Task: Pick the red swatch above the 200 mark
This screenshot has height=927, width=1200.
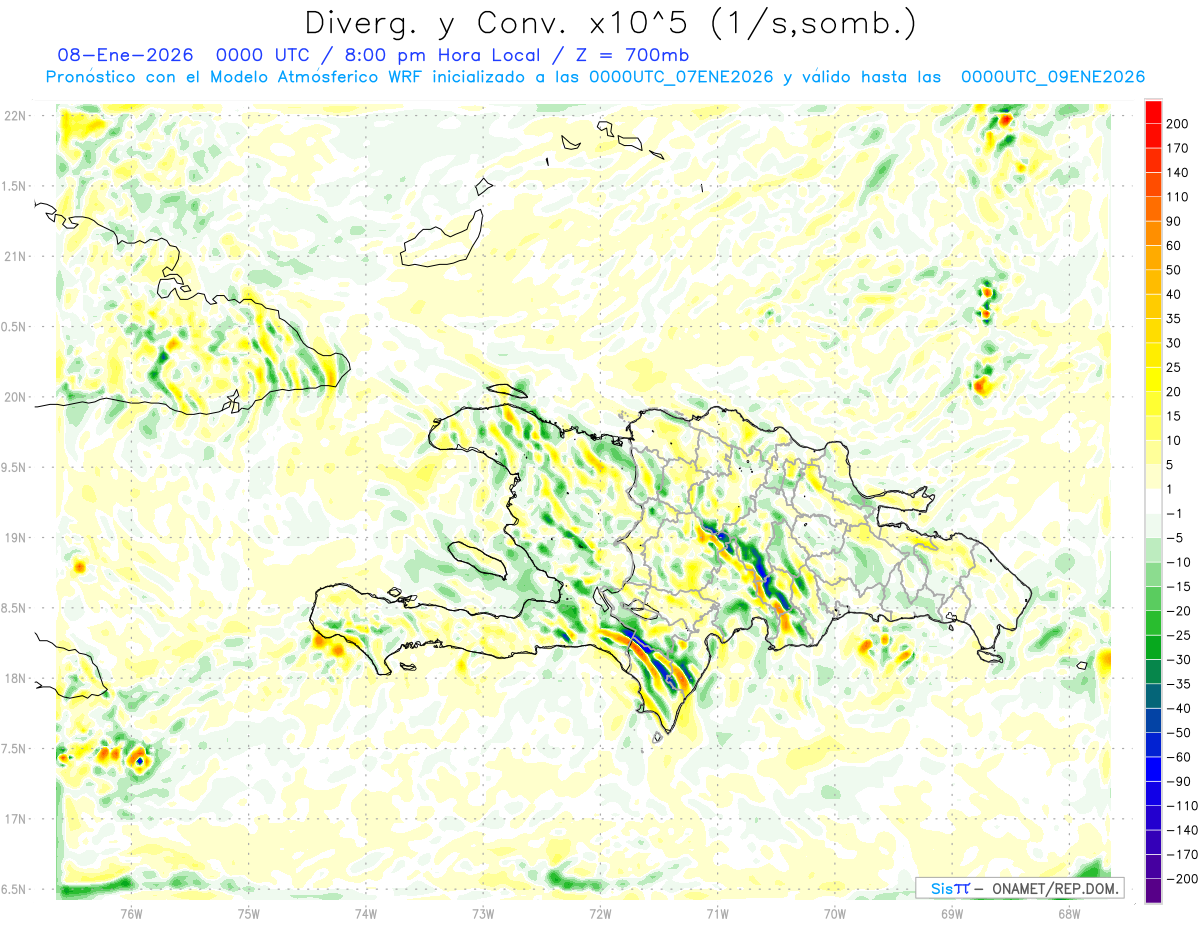Action: tap(1153, 112)
